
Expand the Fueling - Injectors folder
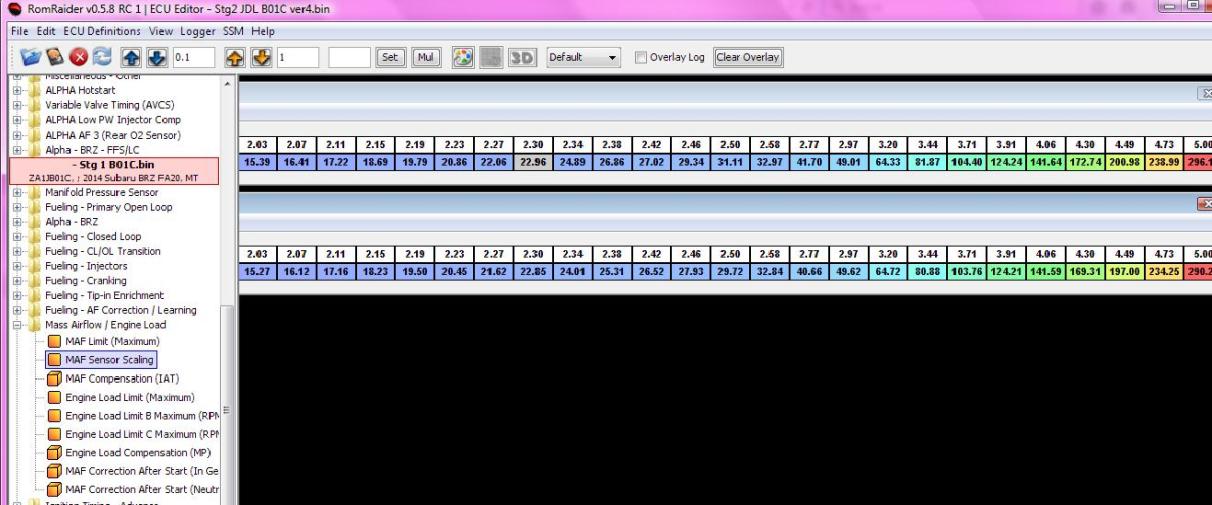(17, 267)
